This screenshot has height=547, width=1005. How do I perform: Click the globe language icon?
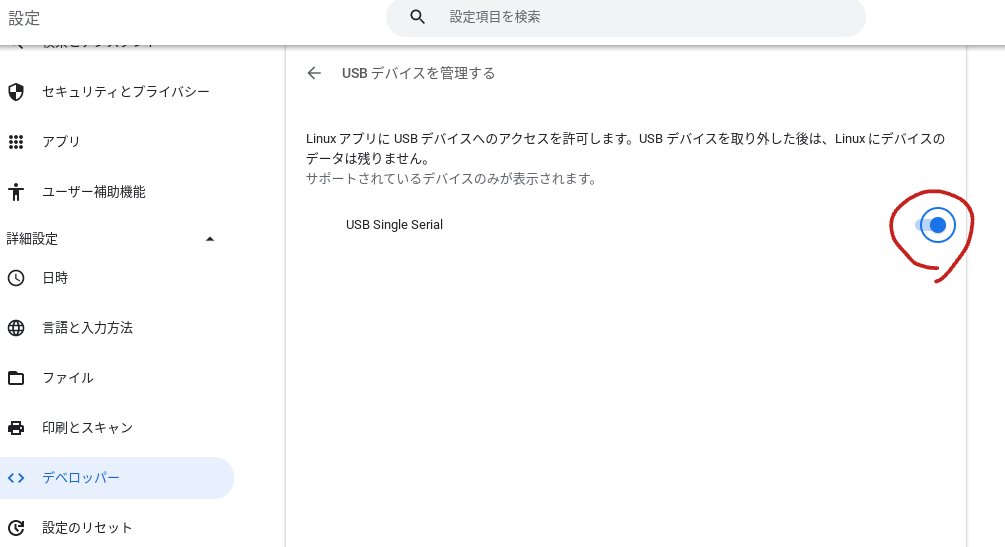click(16, 328)
